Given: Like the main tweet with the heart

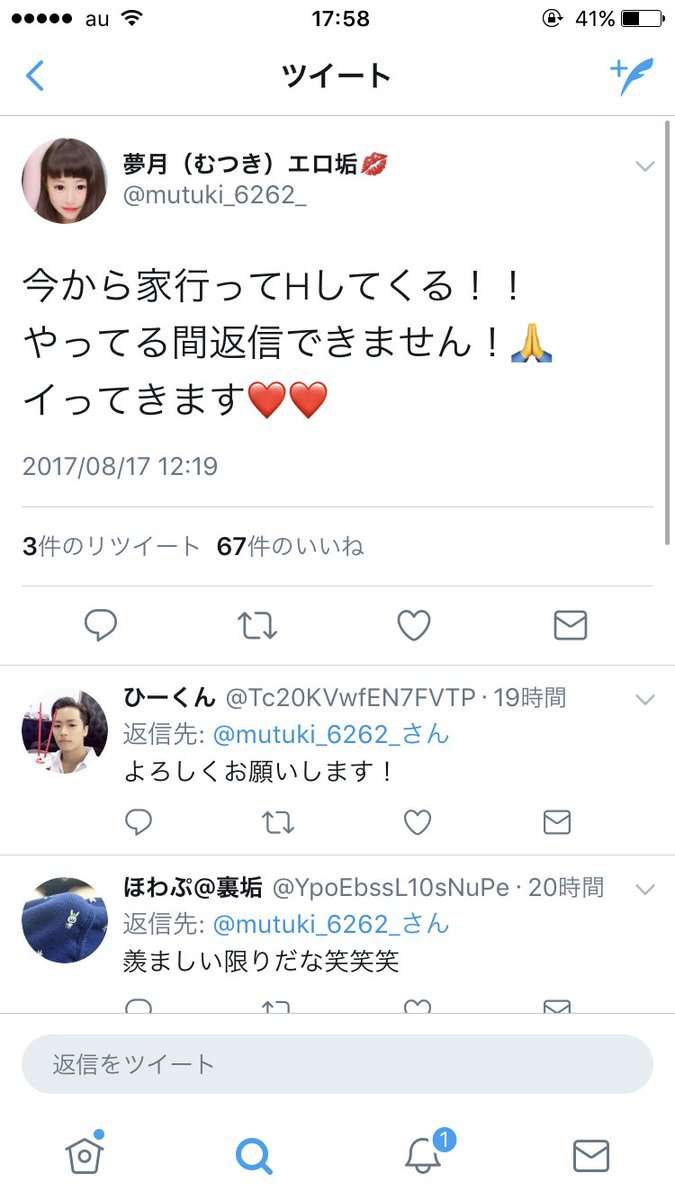Looking at the screenshot, I should (413, 626).
